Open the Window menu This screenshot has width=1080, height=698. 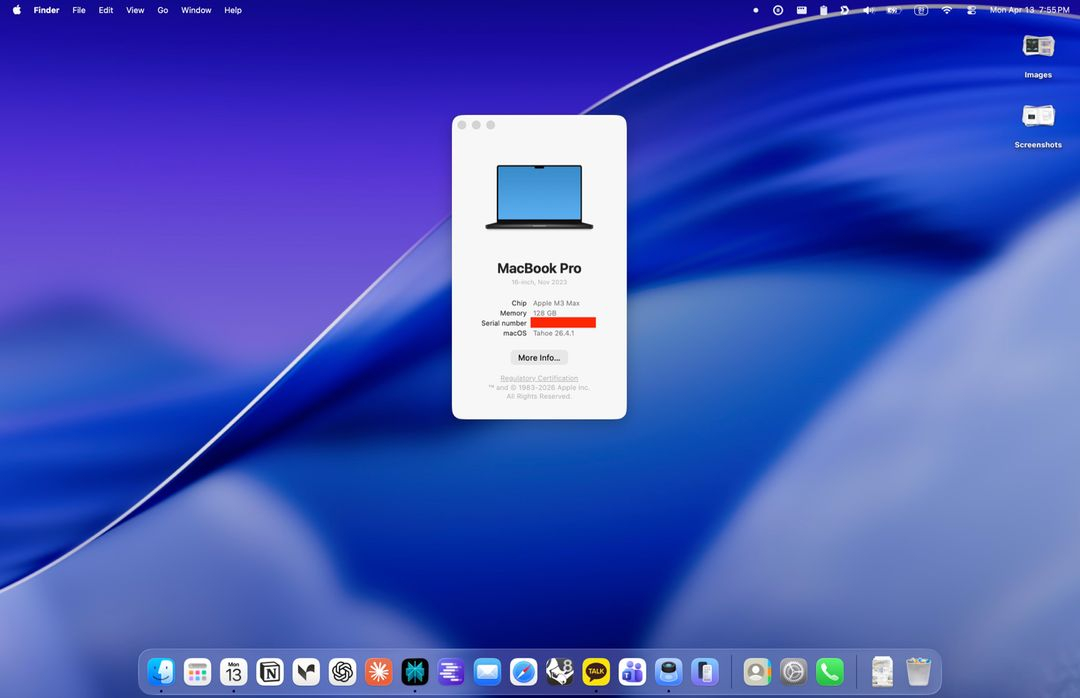click(x=196, y=10)
